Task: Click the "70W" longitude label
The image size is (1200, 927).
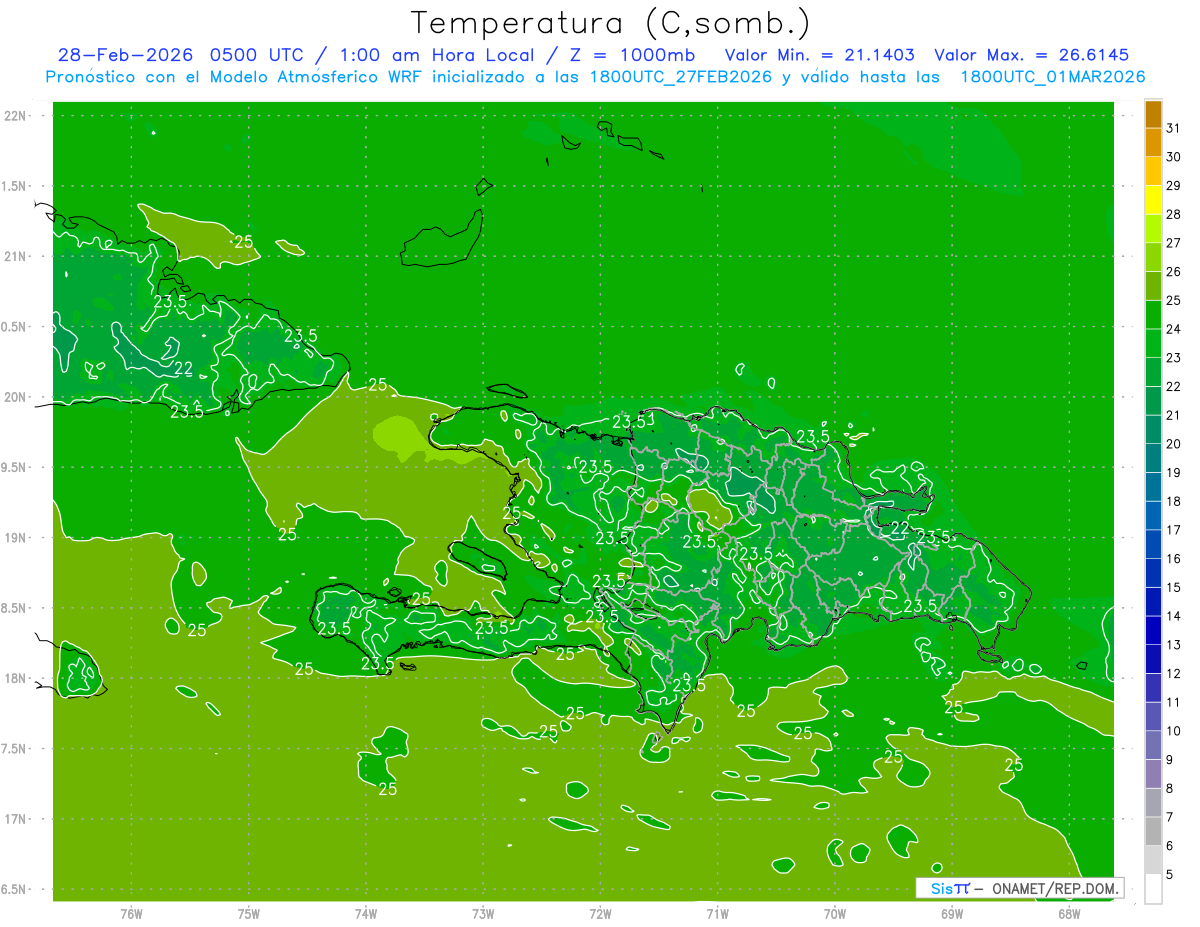Action: (835, 914)
